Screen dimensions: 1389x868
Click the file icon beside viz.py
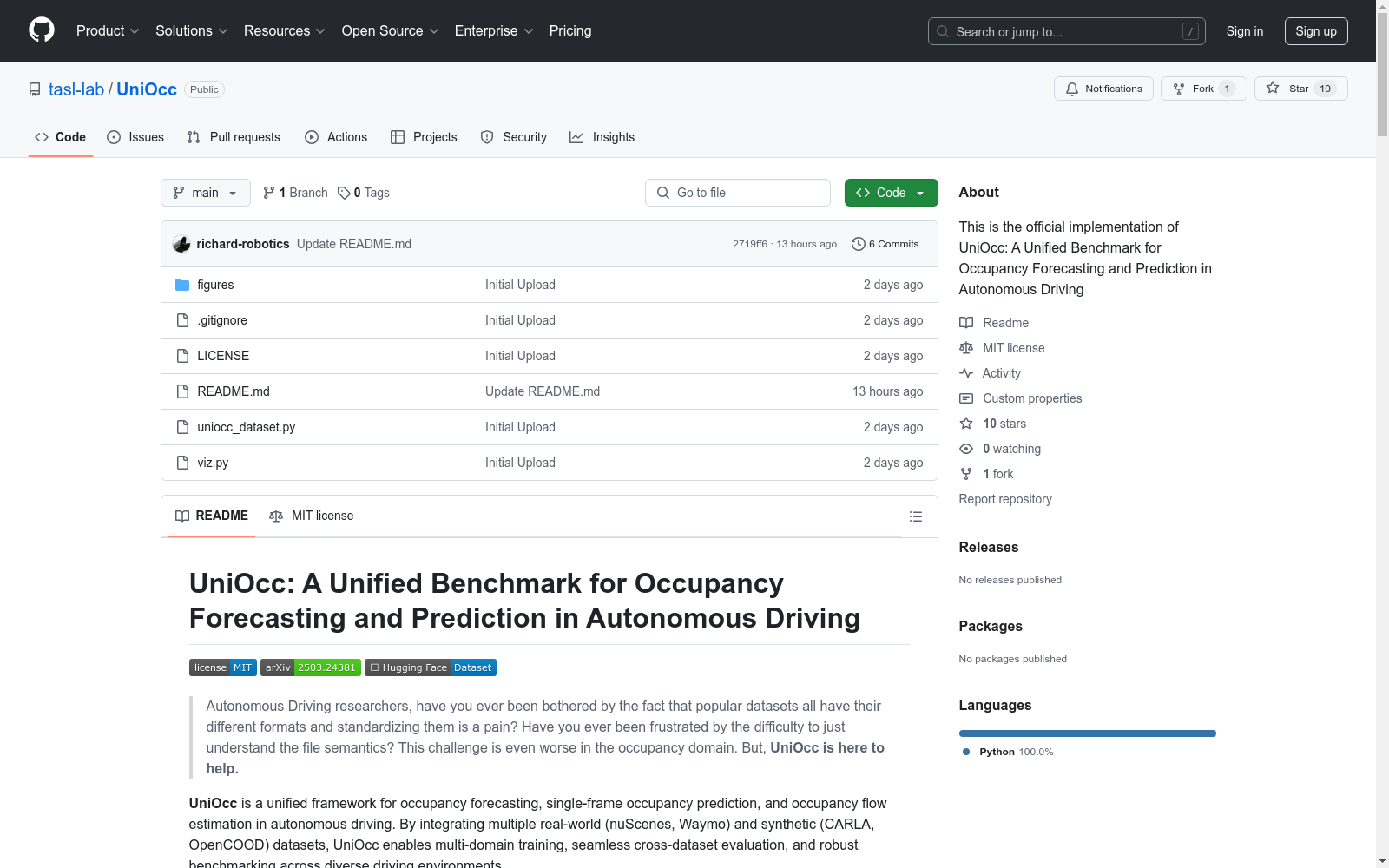[182, 463]
